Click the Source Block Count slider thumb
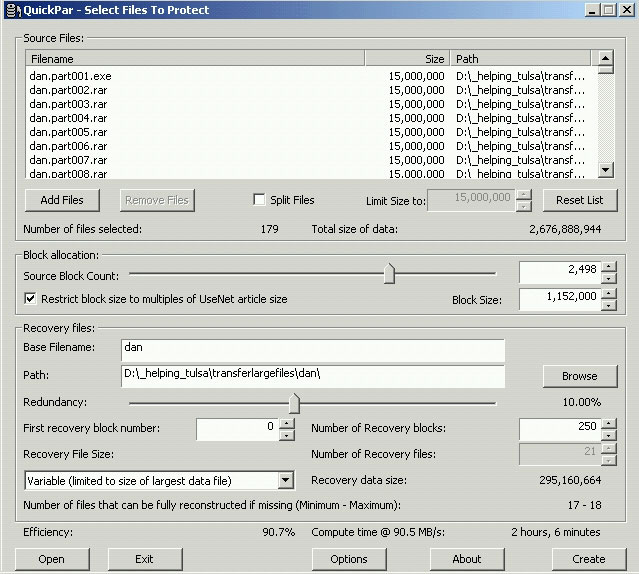This screenshot has width=639, height=574. [x=389, y=273]
